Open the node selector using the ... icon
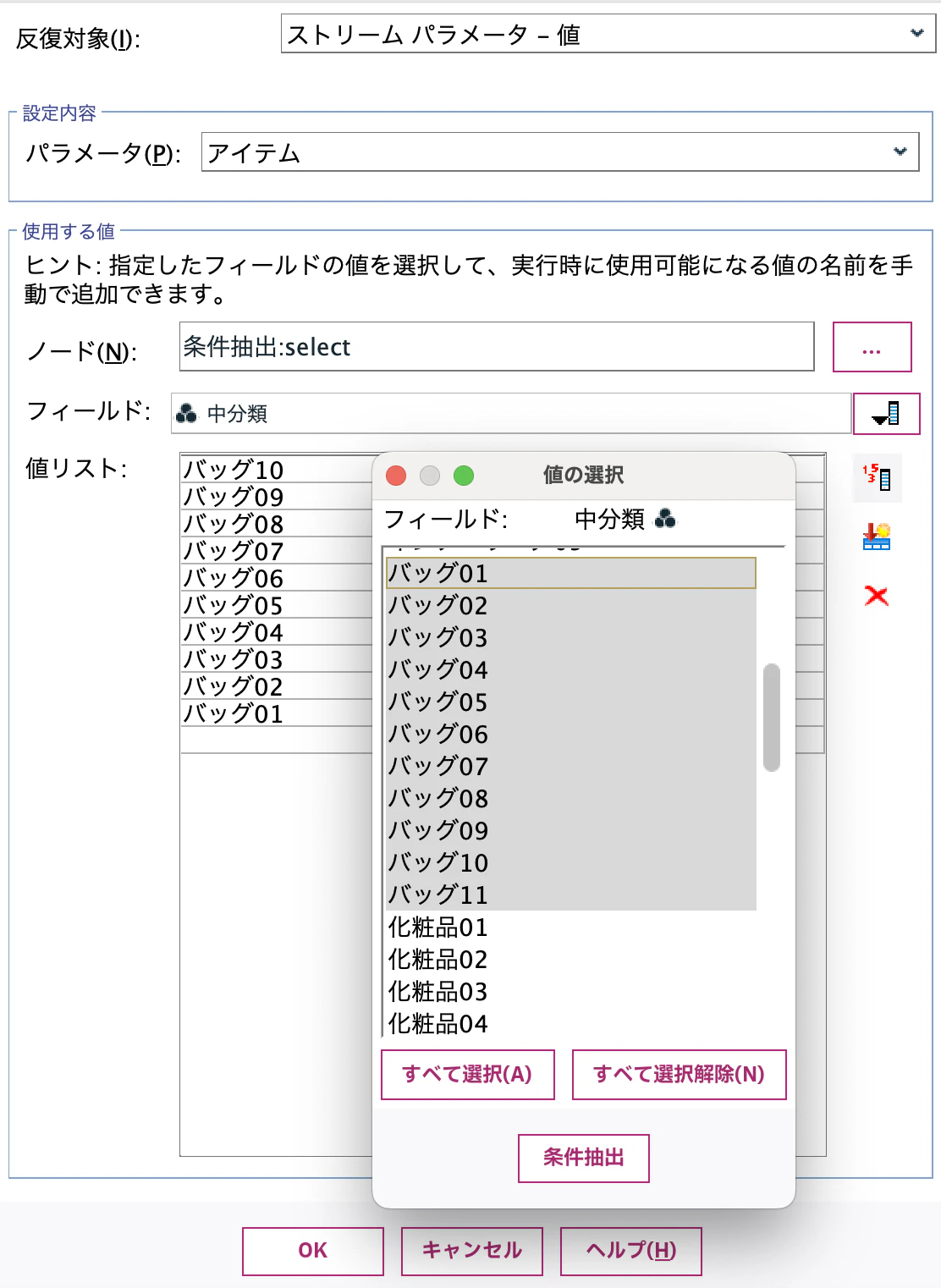 pyautogui.click(x=872, y=347)
